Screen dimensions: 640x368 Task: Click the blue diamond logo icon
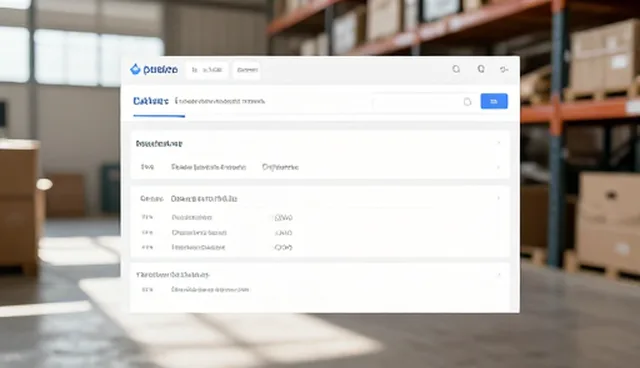pyautogui.click(x=135, y=70)
